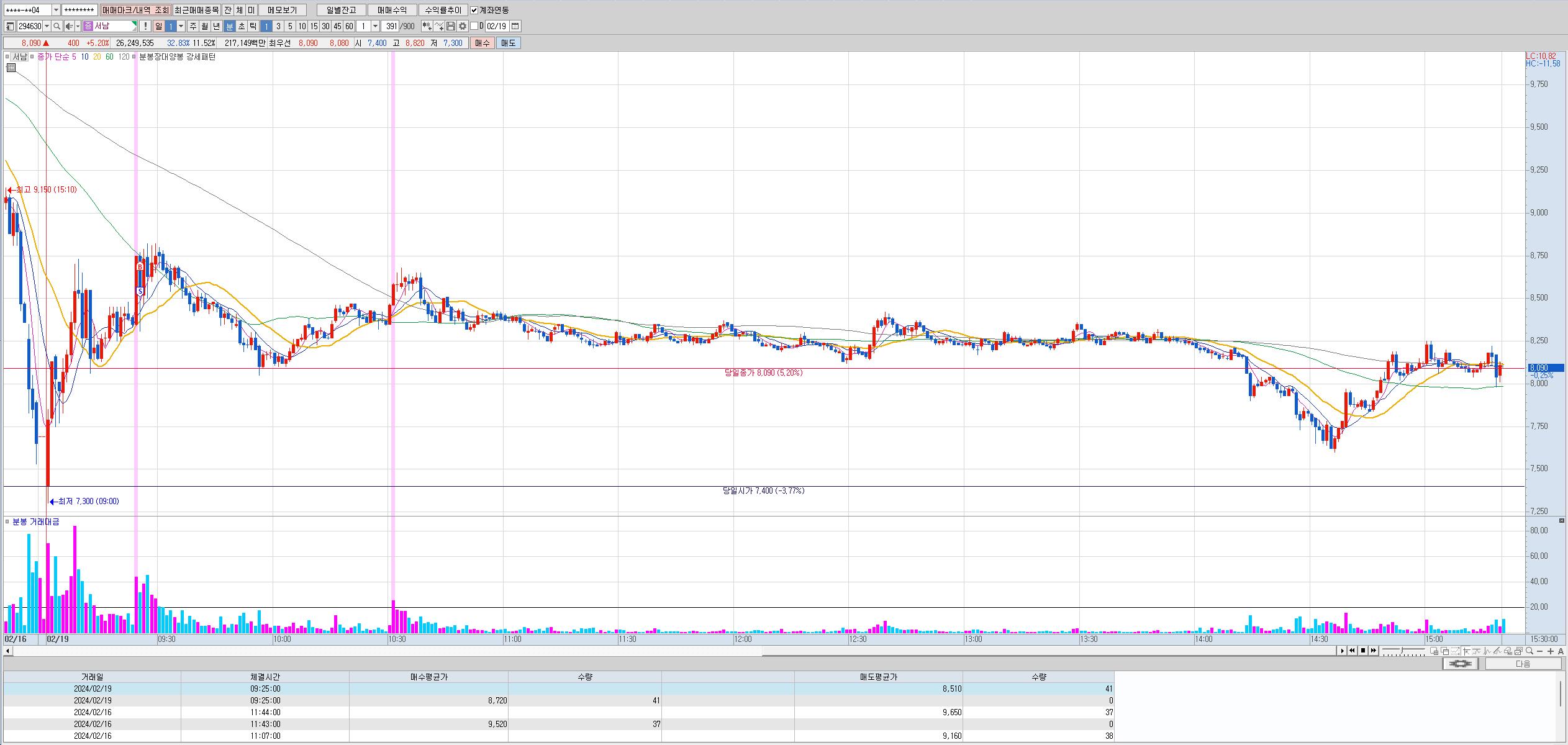
Task: Open chart settings gear icon
Action: point(462,26)
